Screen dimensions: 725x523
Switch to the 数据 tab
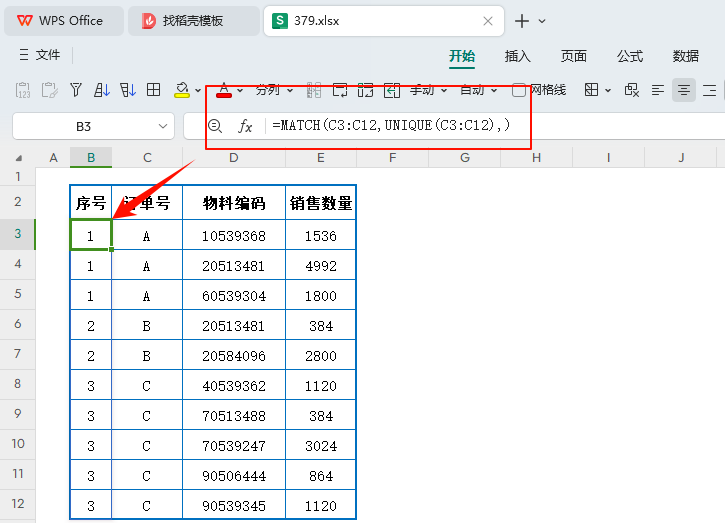pos(686,56)
